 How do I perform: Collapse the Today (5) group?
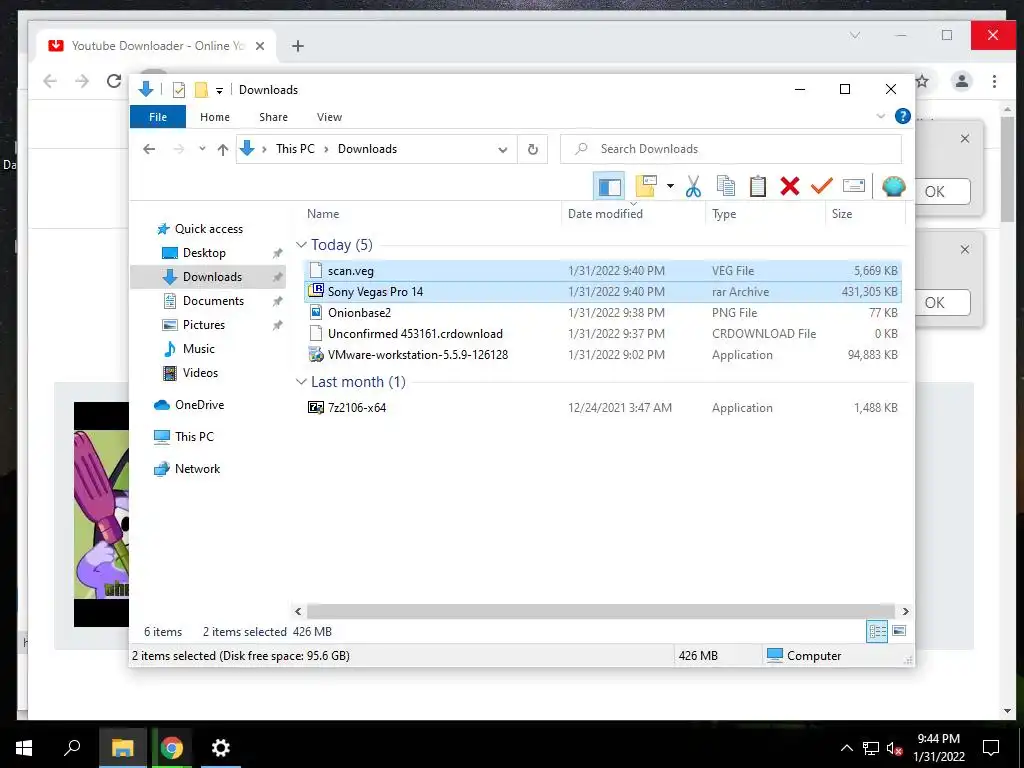point(301,245)
